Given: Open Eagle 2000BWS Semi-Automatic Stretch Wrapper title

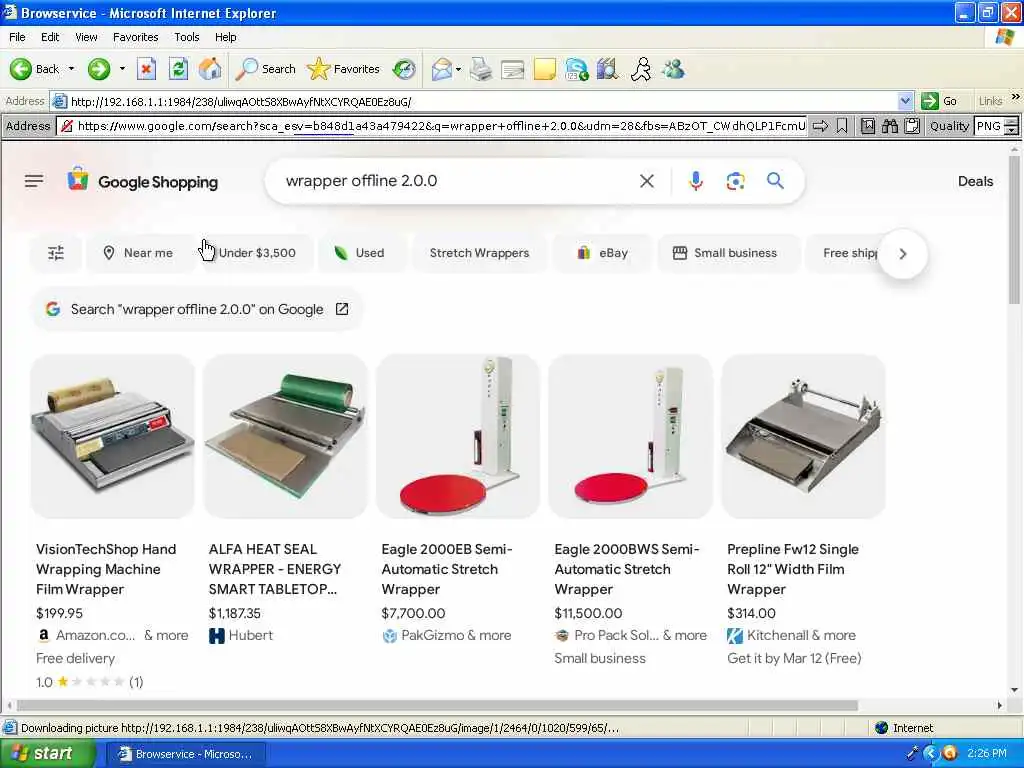Looking at the screenshot, I should pos(626,569).
